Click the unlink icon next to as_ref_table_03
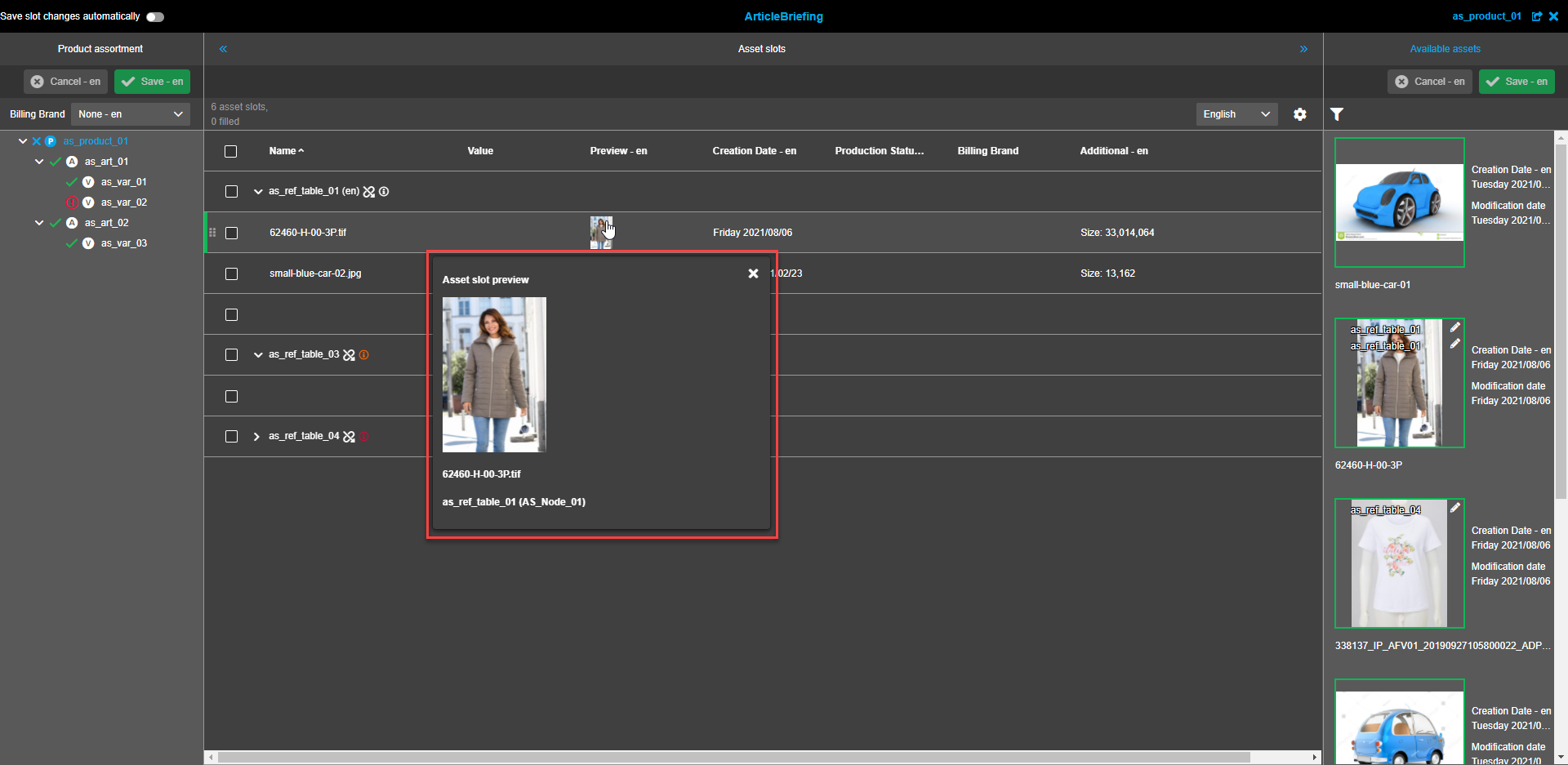The image size is (1568, 765). 350,354
